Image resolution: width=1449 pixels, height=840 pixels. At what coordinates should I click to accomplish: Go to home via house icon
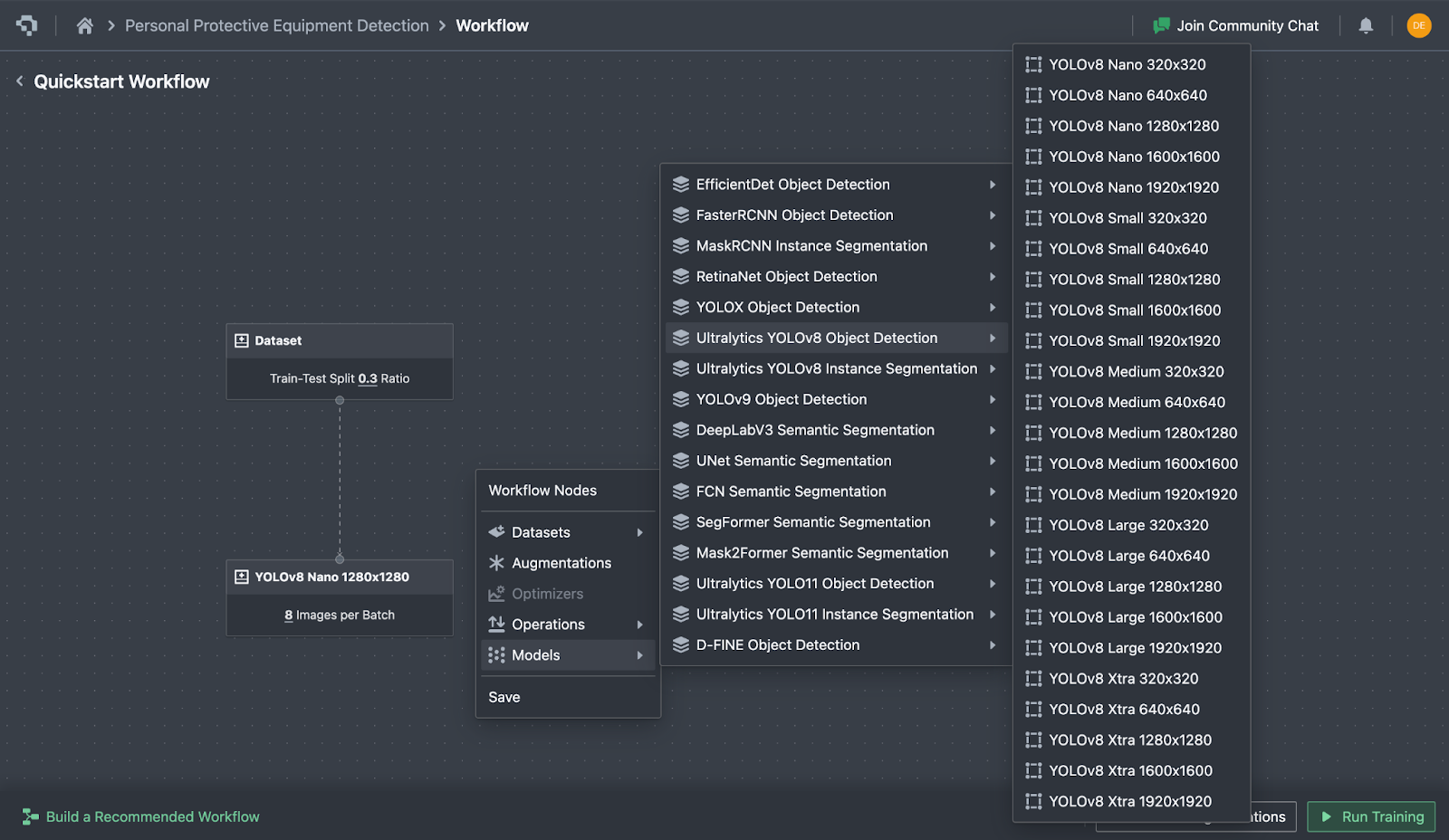point(84,25)
